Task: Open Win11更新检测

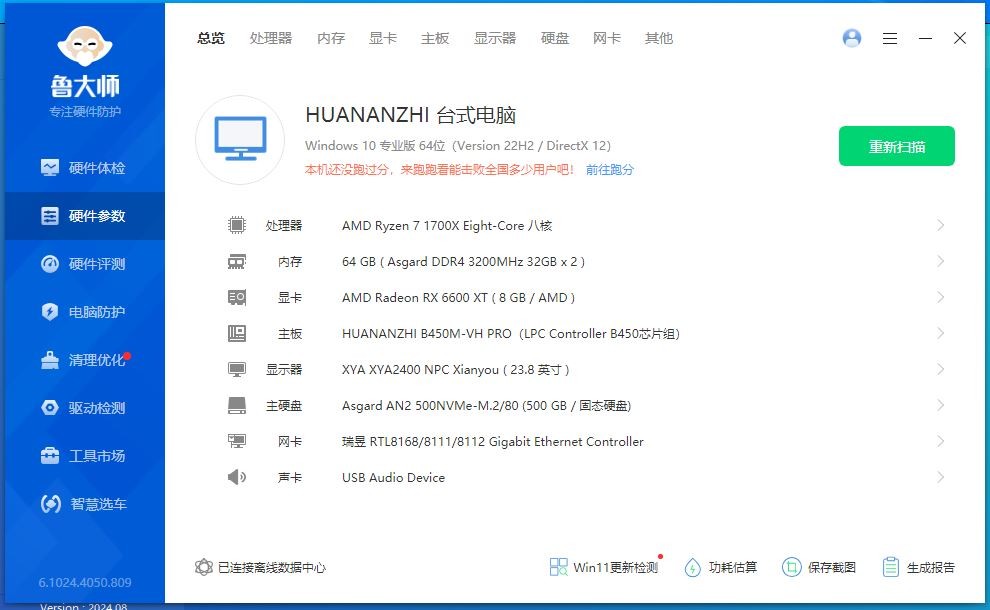Action: click(604, 567)
